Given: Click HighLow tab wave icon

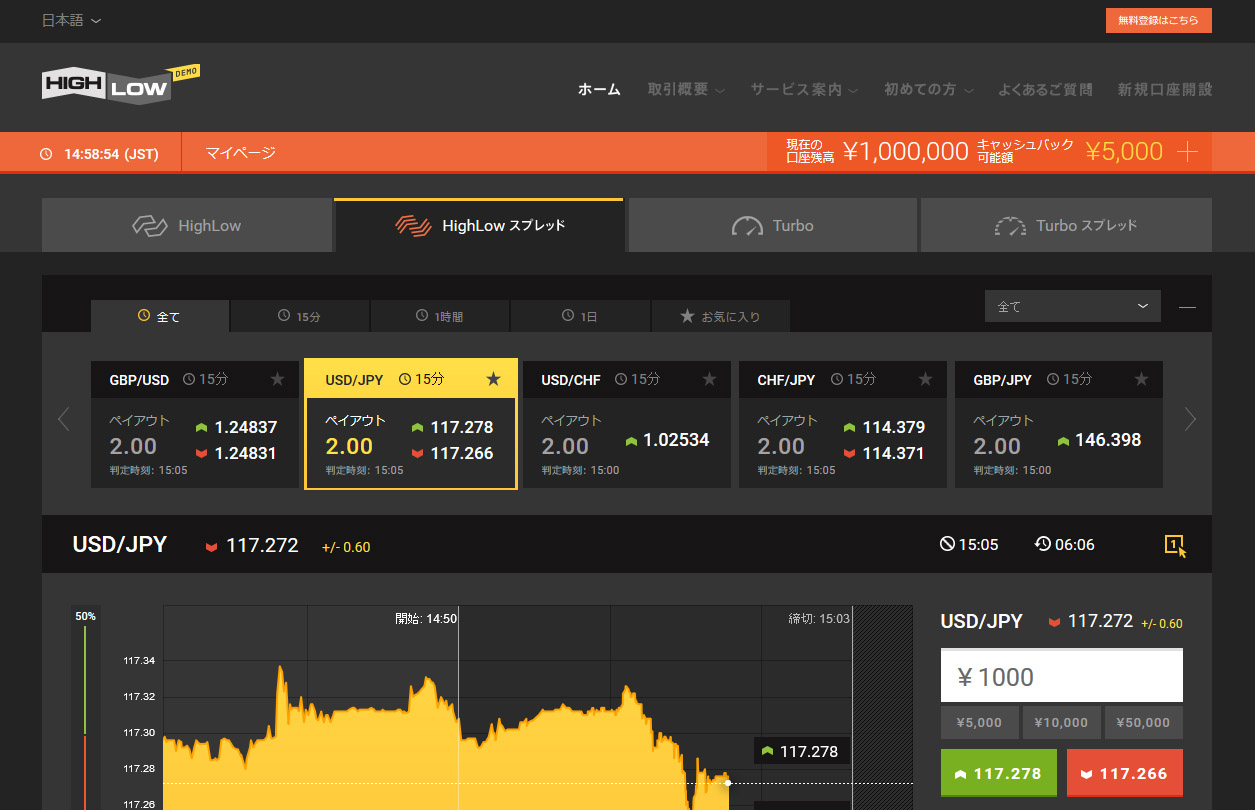Looking at the screenshot, I should (x=150, y=226).
